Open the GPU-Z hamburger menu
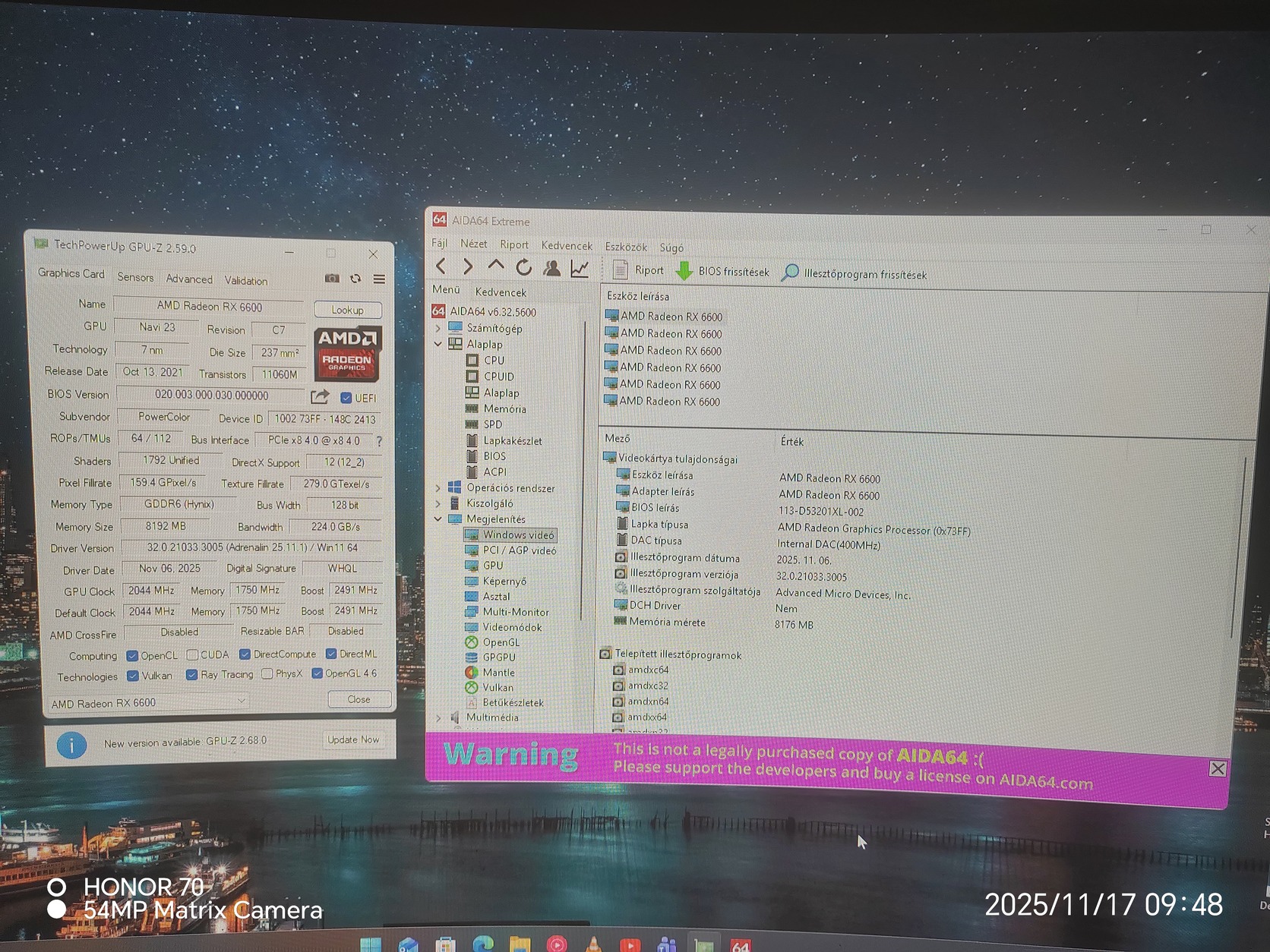 point(379,279)
